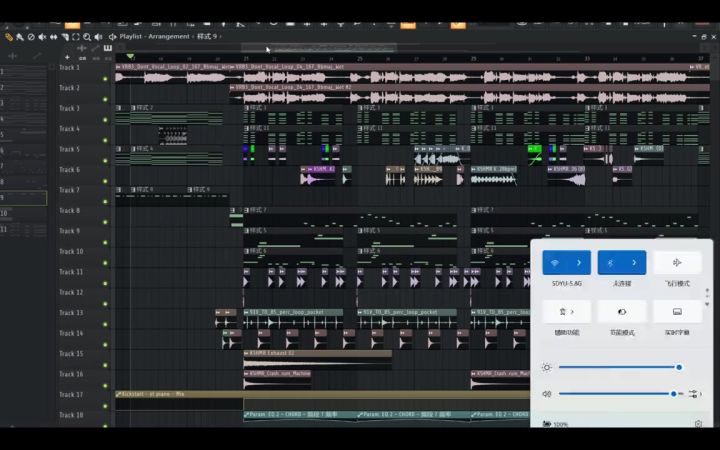Open playlist options menu icon before Playlist
Image resolution: width=720 pixels, height=450 pixels.
(x=112, y=37)
